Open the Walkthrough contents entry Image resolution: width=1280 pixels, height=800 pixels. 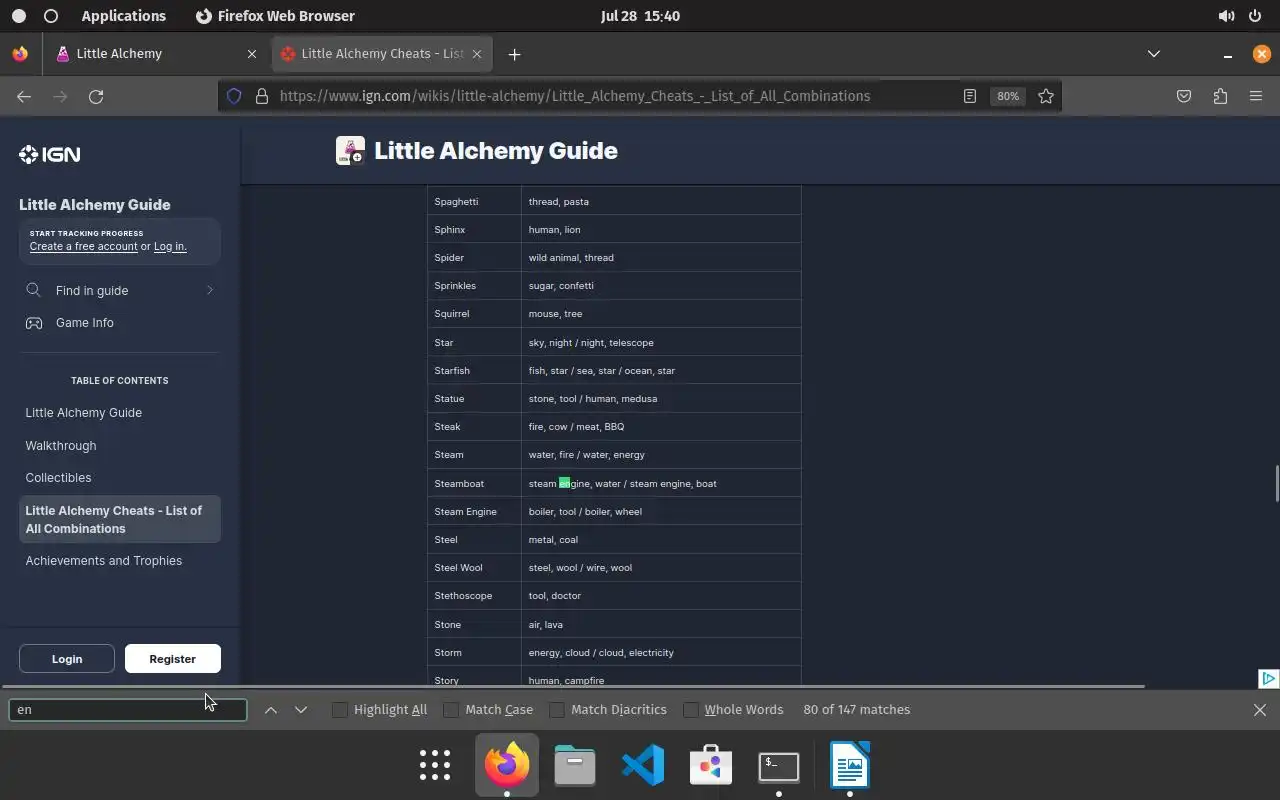click(61, 446)
